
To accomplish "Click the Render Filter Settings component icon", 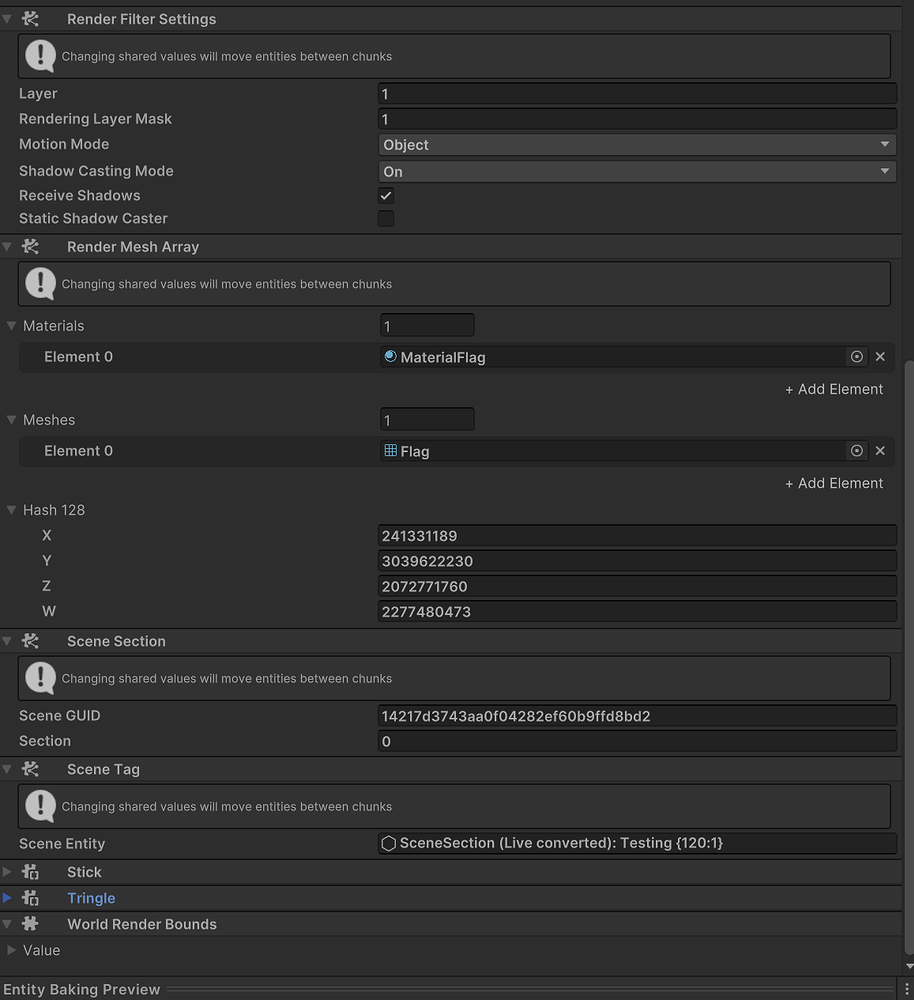I will tap(30, 18).
